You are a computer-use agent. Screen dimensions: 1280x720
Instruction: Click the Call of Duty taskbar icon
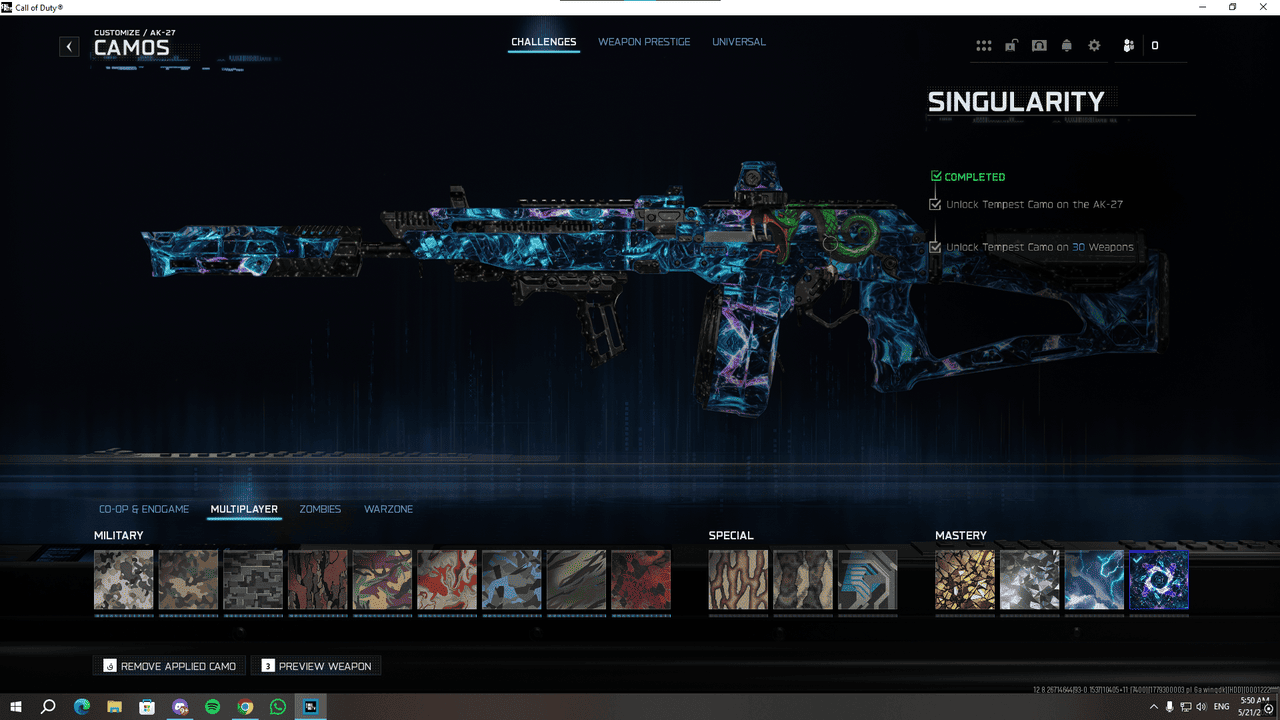311,707
